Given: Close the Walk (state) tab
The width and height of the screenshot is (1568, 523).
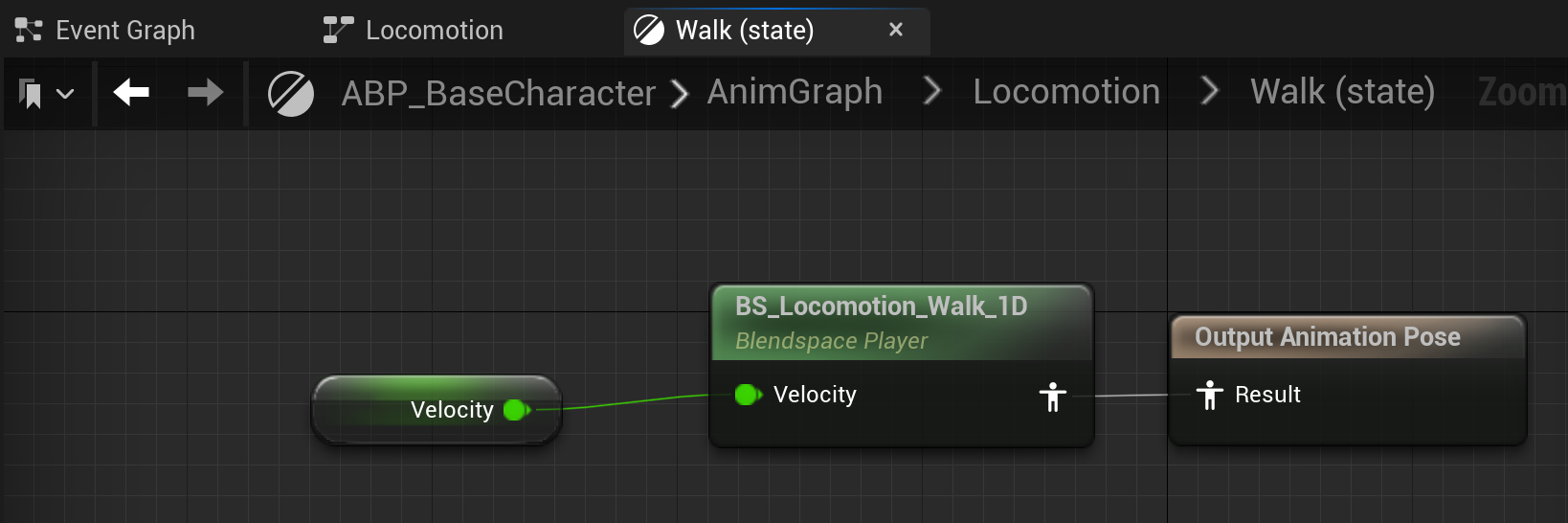Looking at the screenshot, I should [x=896, y=30].
